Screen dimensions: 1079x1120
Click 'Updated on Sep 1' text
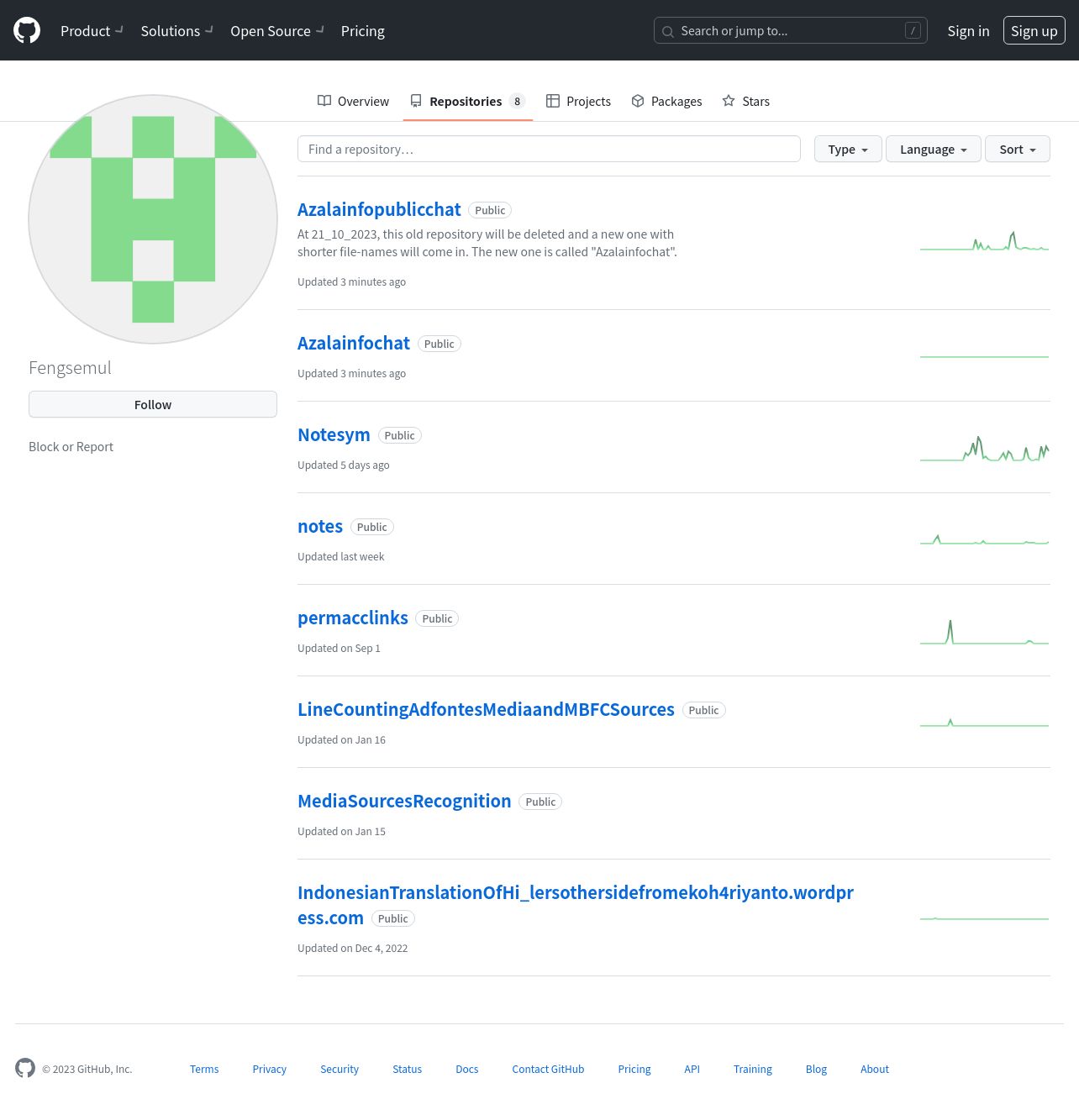point(339,648)
